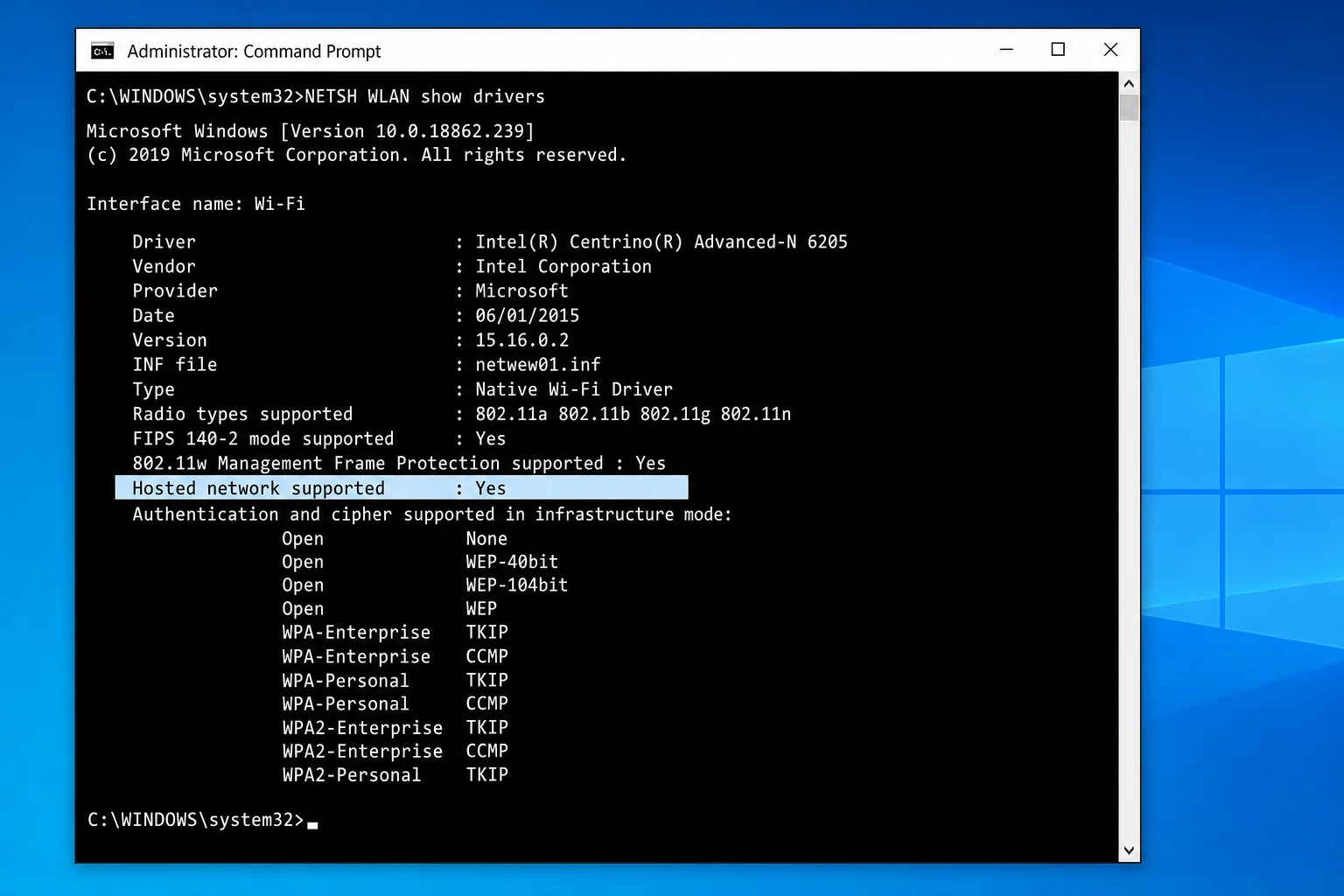Click the 'netwew01.inf' value

click(x=538, y=364)
